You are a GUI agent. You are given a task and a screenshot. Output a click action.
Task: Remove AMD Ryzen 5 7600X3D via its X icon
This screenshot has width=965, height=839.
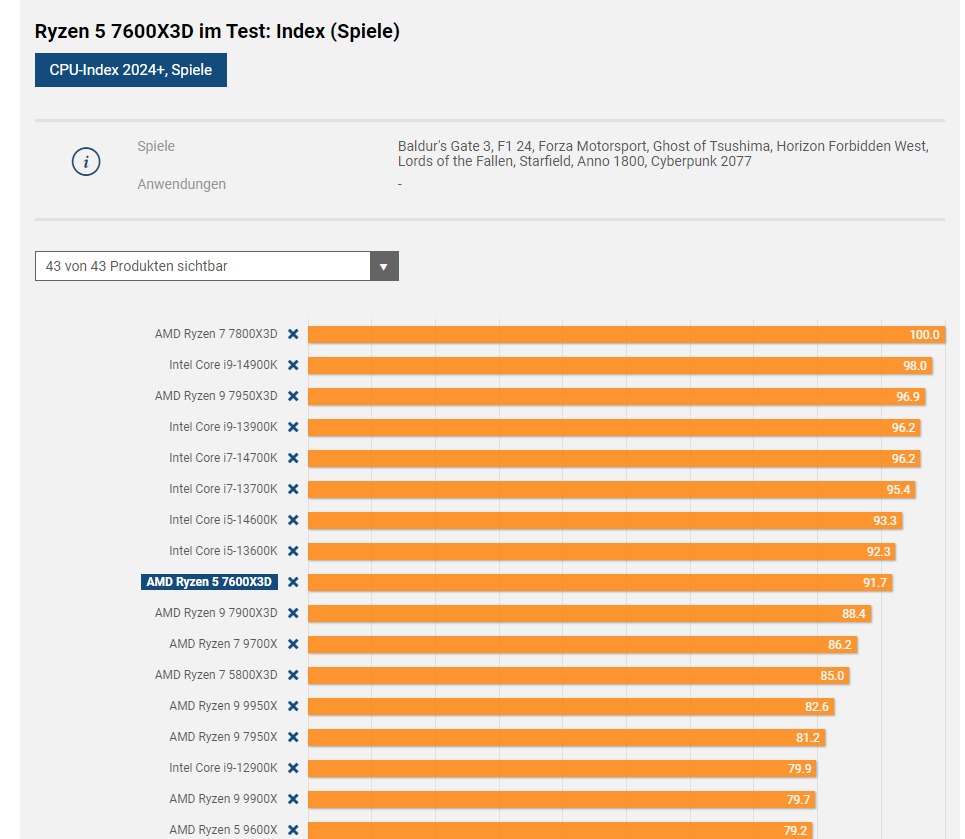(x=293, y=582)
